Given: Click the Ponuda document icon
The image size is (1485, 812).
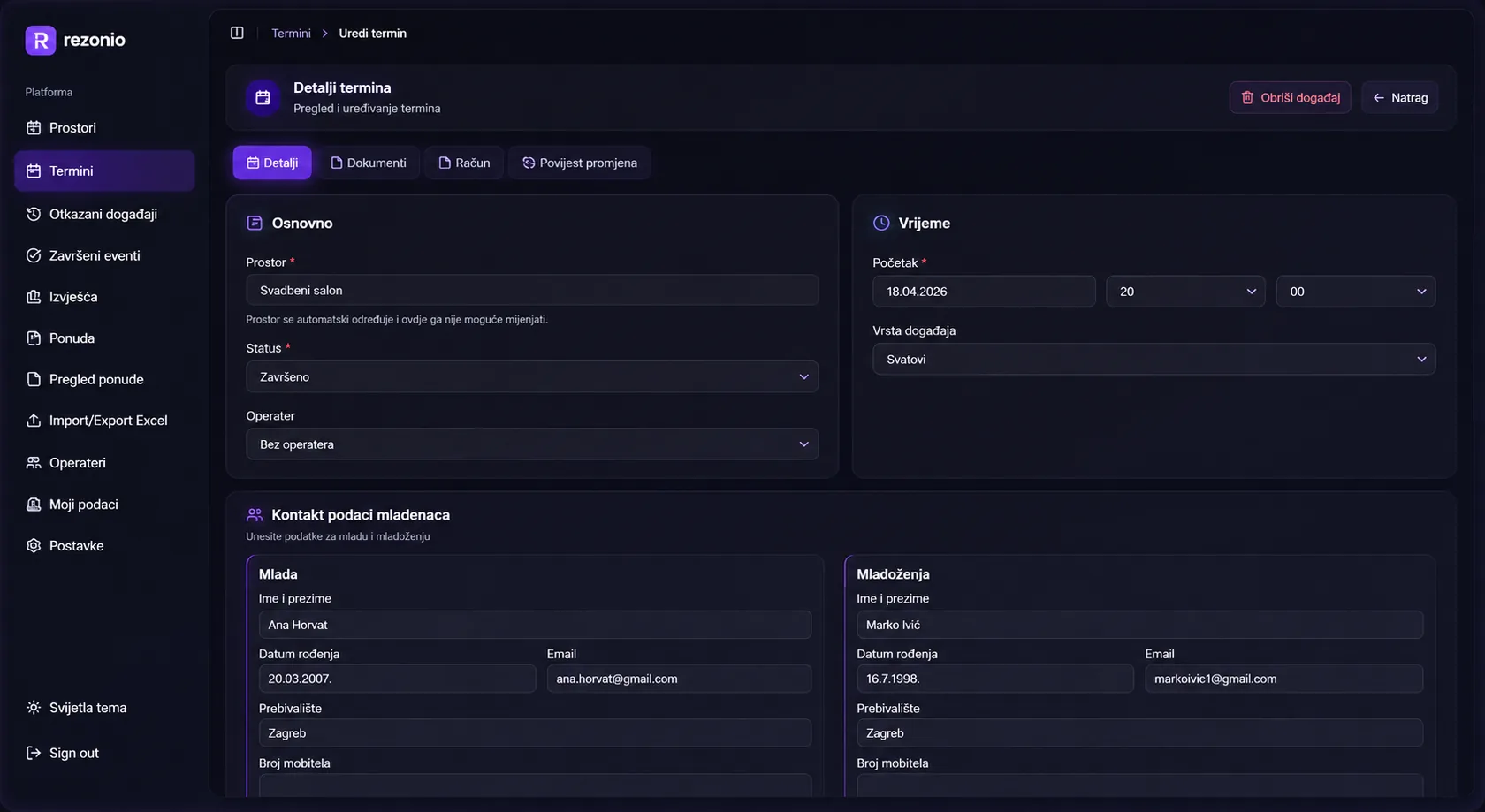Looking at the screenshot, I should (34, 338).
